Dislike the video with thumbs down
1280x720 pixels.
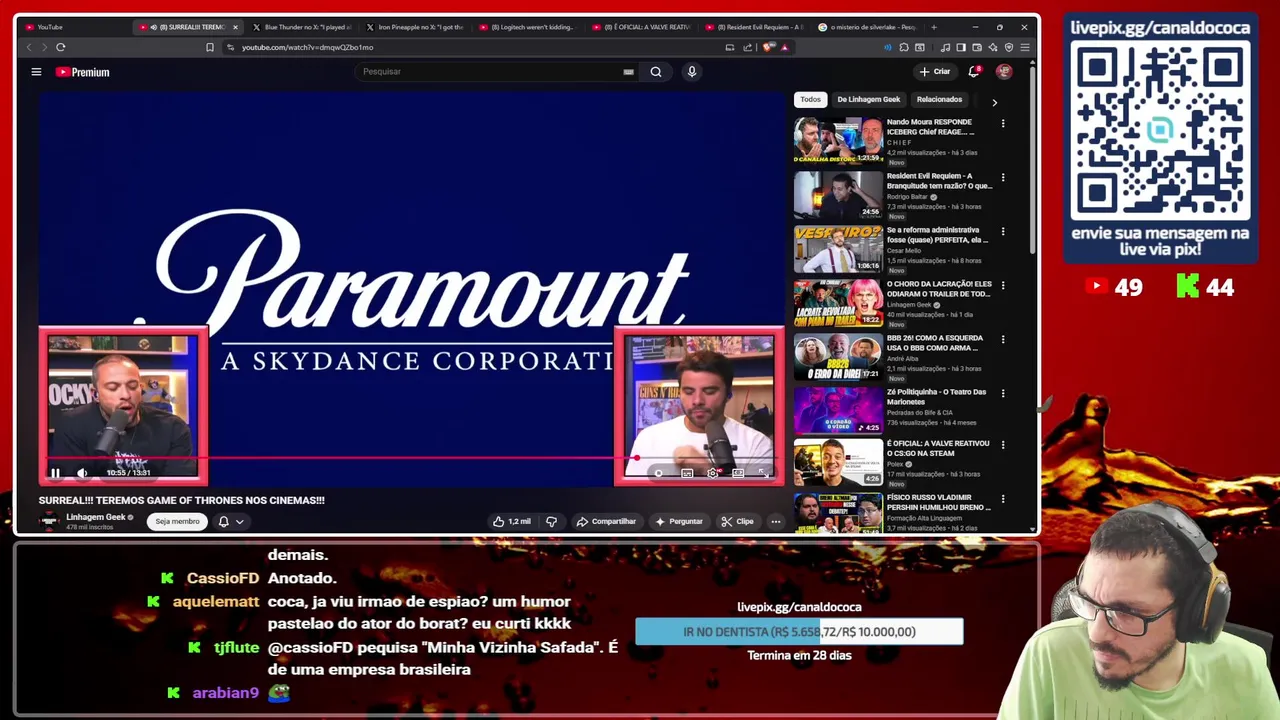coord(551,521)
